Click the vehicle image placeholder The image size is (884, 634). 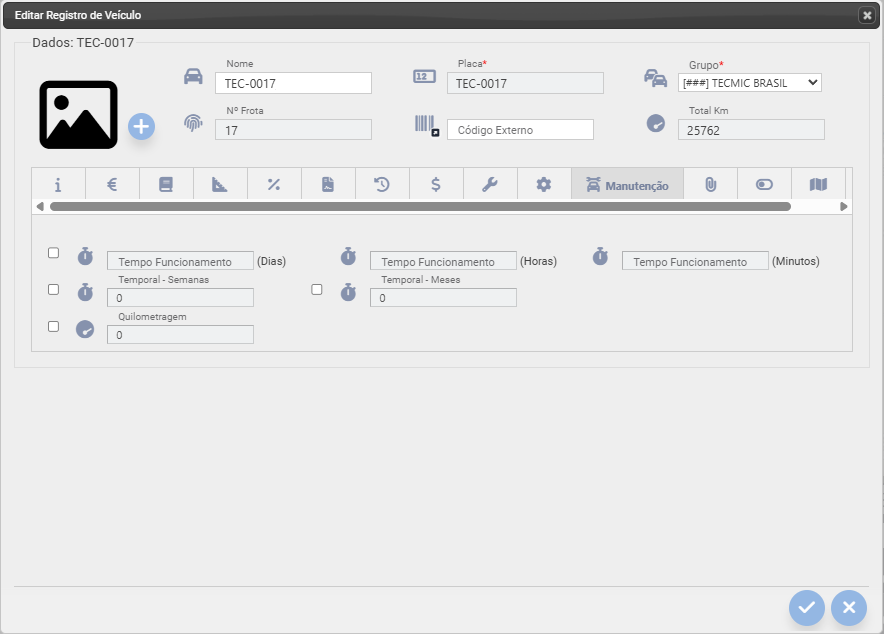(x=78, y=115)
